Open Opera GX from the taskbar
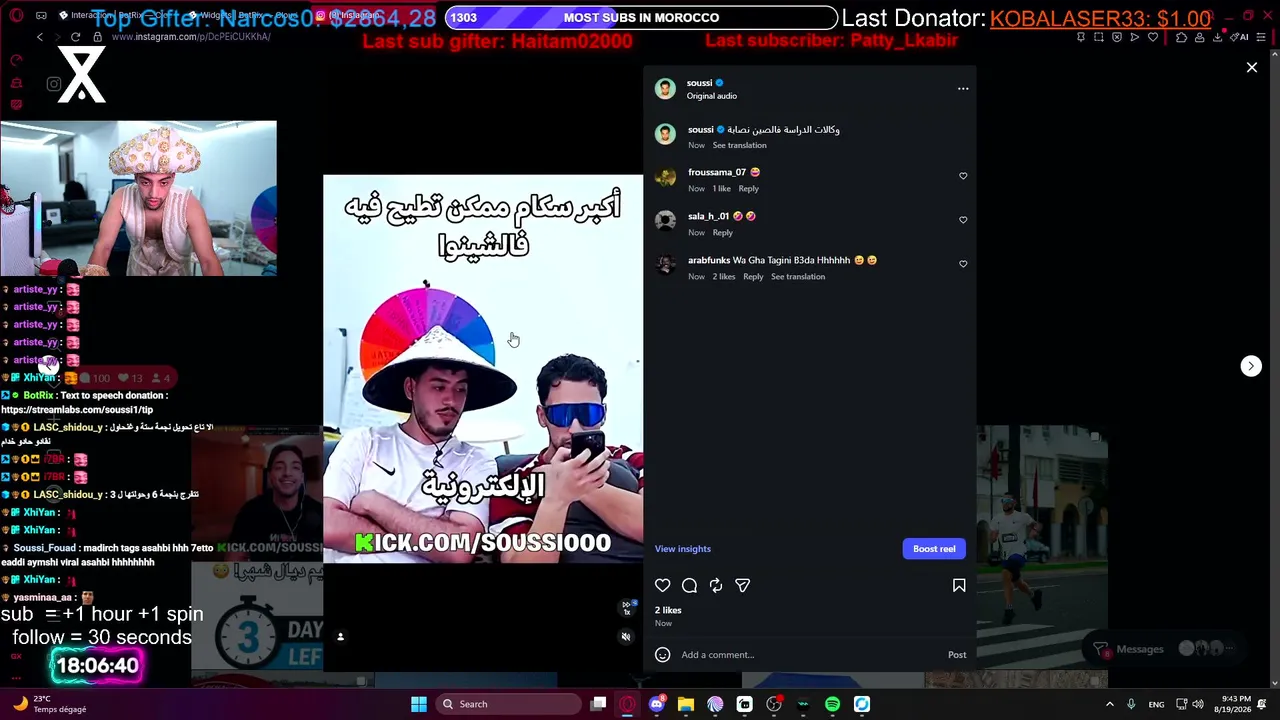This screenshot has width=1280, height=720. point(627,704)
